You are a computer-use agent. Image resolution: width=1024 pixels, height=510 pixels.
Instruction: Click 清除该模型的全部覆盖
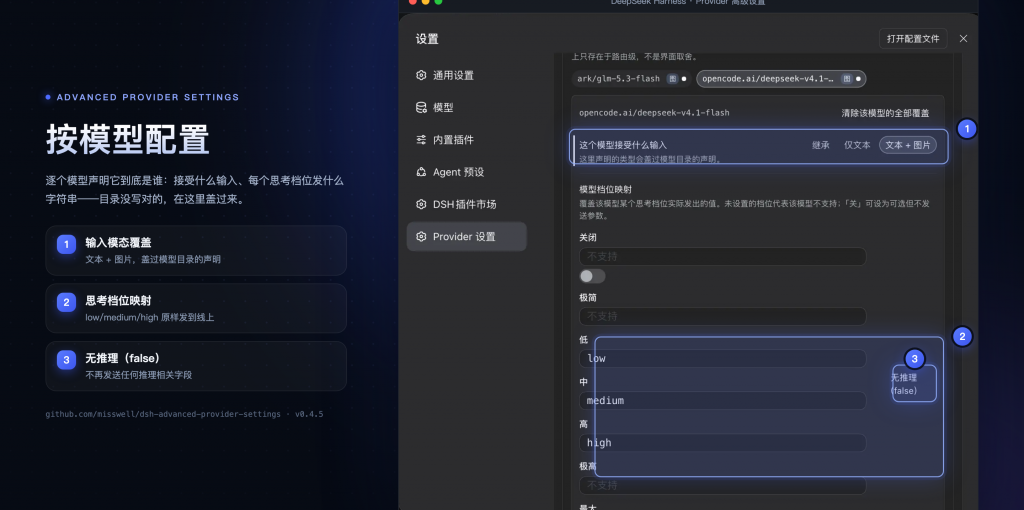click(x=885, y=113)
